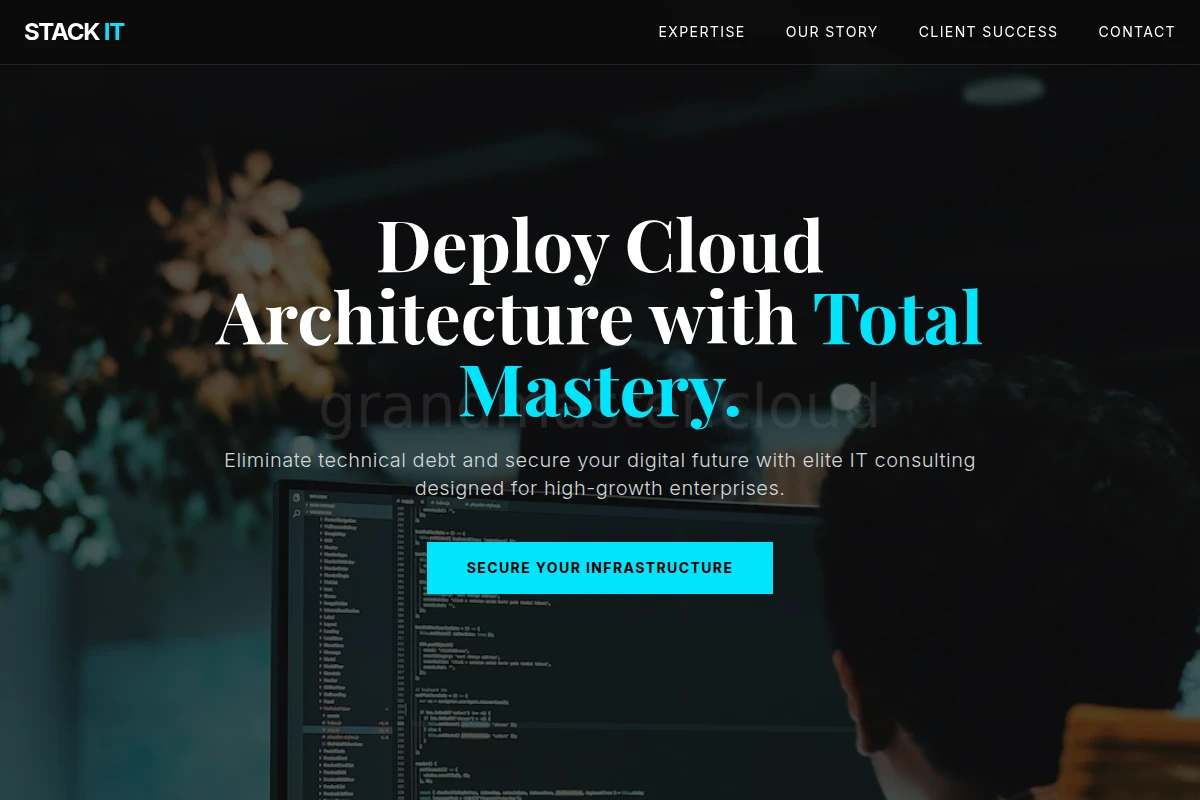Image resolution: width=1200 pixels, height=800 pixels.
Task: Go to Our Story section
Action: 831,32
